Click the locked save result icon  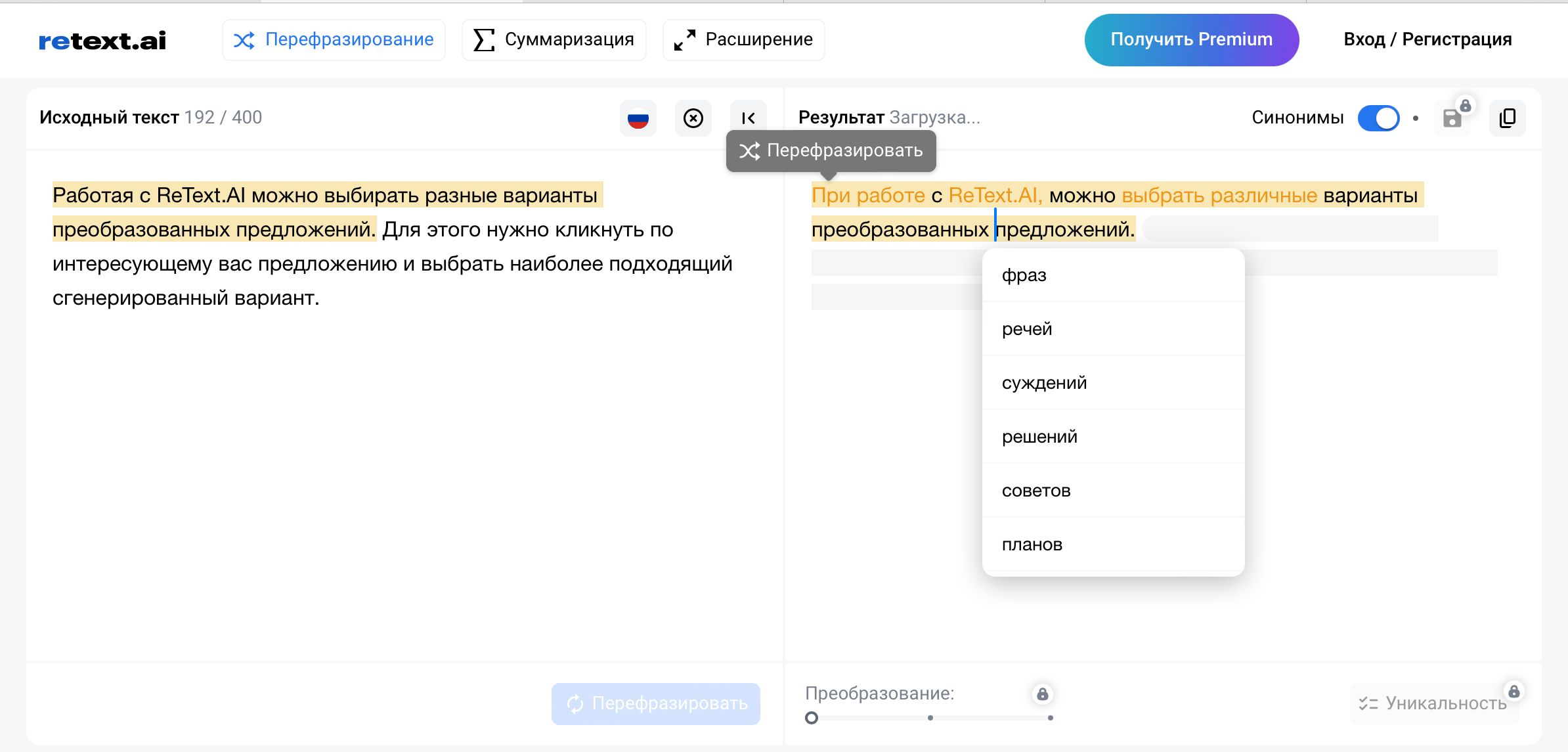pos(1452,118)
